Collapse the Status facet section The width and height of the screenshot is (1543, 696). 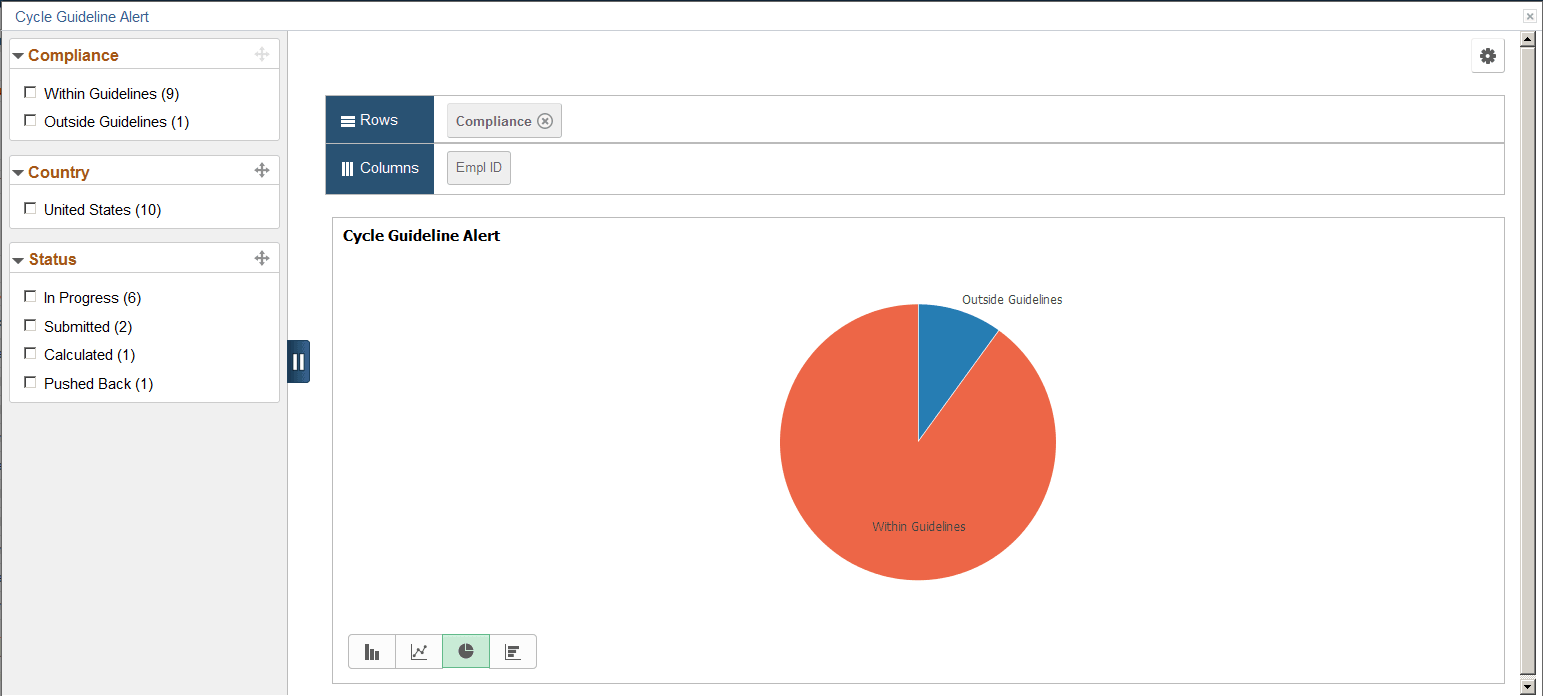coord(17,258)
